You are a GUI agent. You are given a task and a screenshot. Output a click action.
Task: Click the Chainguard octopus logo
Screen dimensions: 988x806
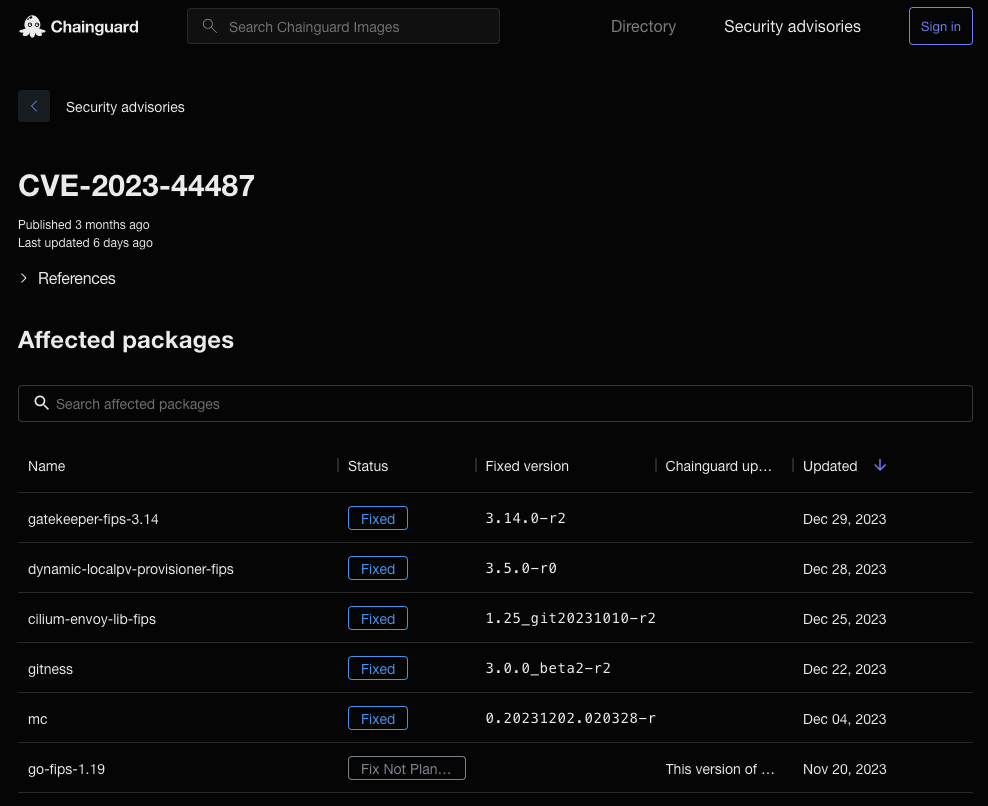pyautogui.click(x=30, y=25)
